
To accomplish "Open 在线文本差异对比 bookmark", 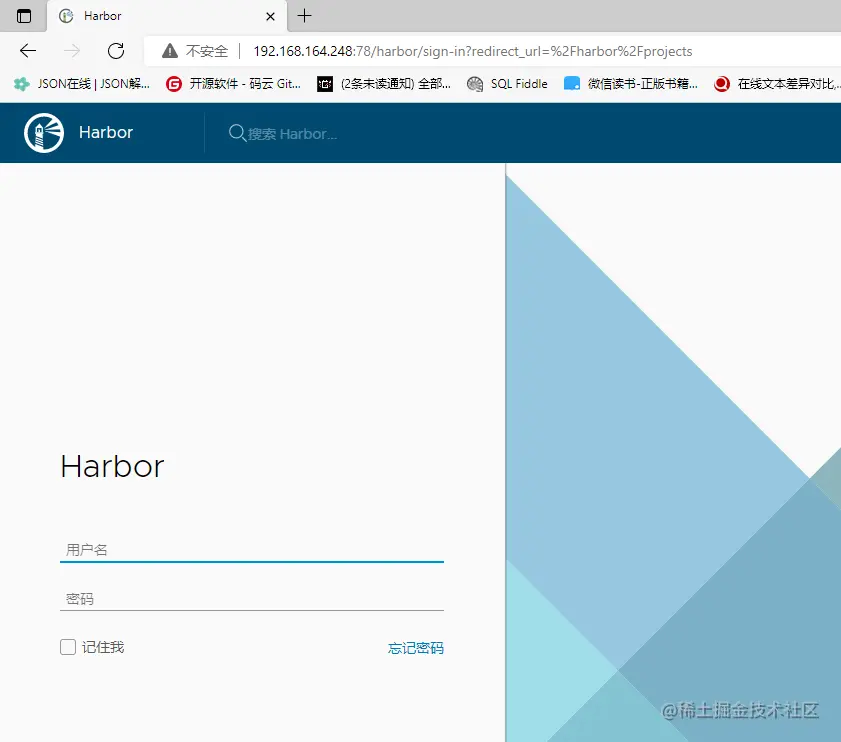I will click(777, 84).
